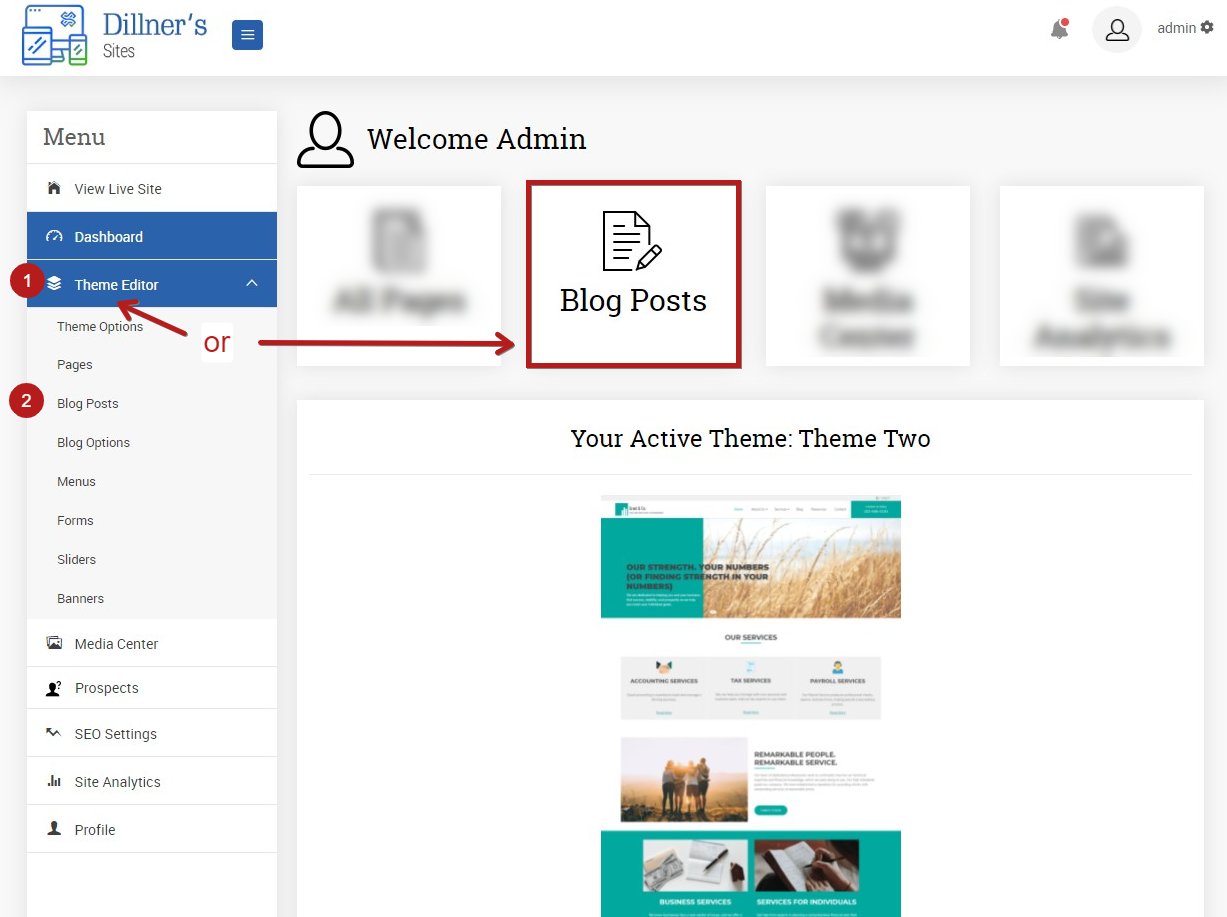This screenshot has width=1227, height=917.
Task: Click the Dashboard gauge icon
Action: click(54, 237)
